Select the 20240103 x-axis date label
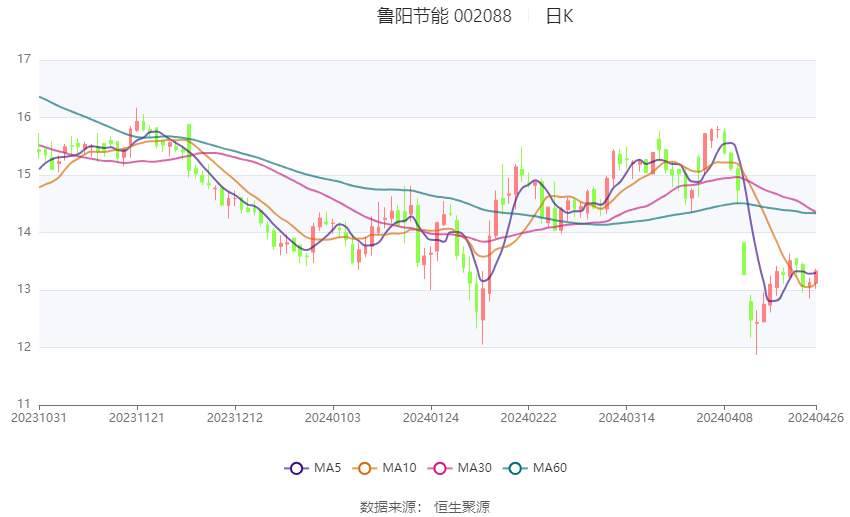This screenshot has width=850, height=517. coord(333,418)
